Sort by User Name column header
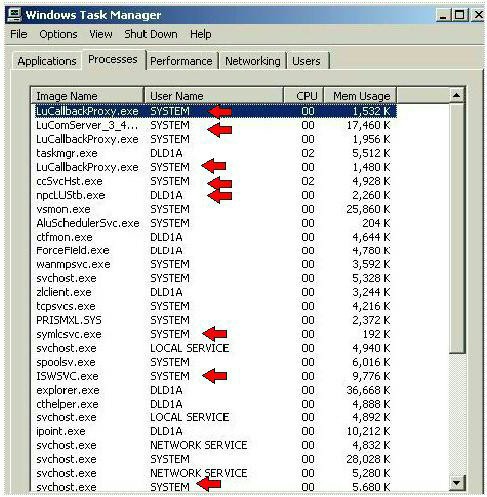The height and width of the screenshot is (497, 487). click(214, 96)
